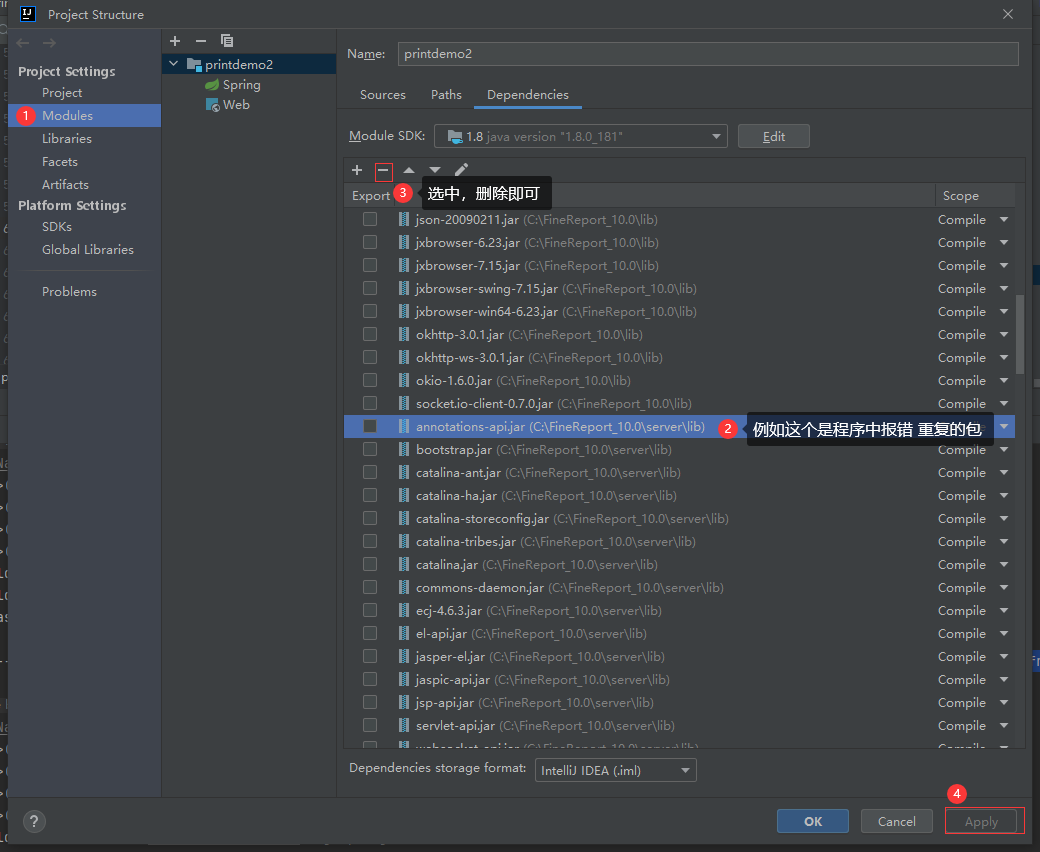Click the module Name input field
This screenshot has width=1040, height=852.
point(708,54)
